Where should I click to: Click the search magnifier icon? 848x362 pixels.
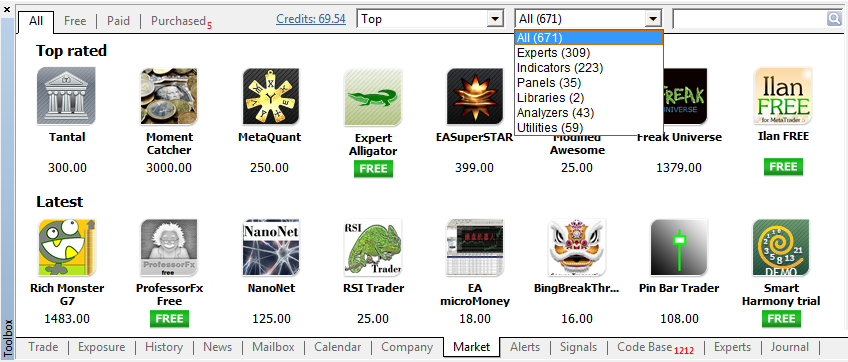click(x=834, y=19)
